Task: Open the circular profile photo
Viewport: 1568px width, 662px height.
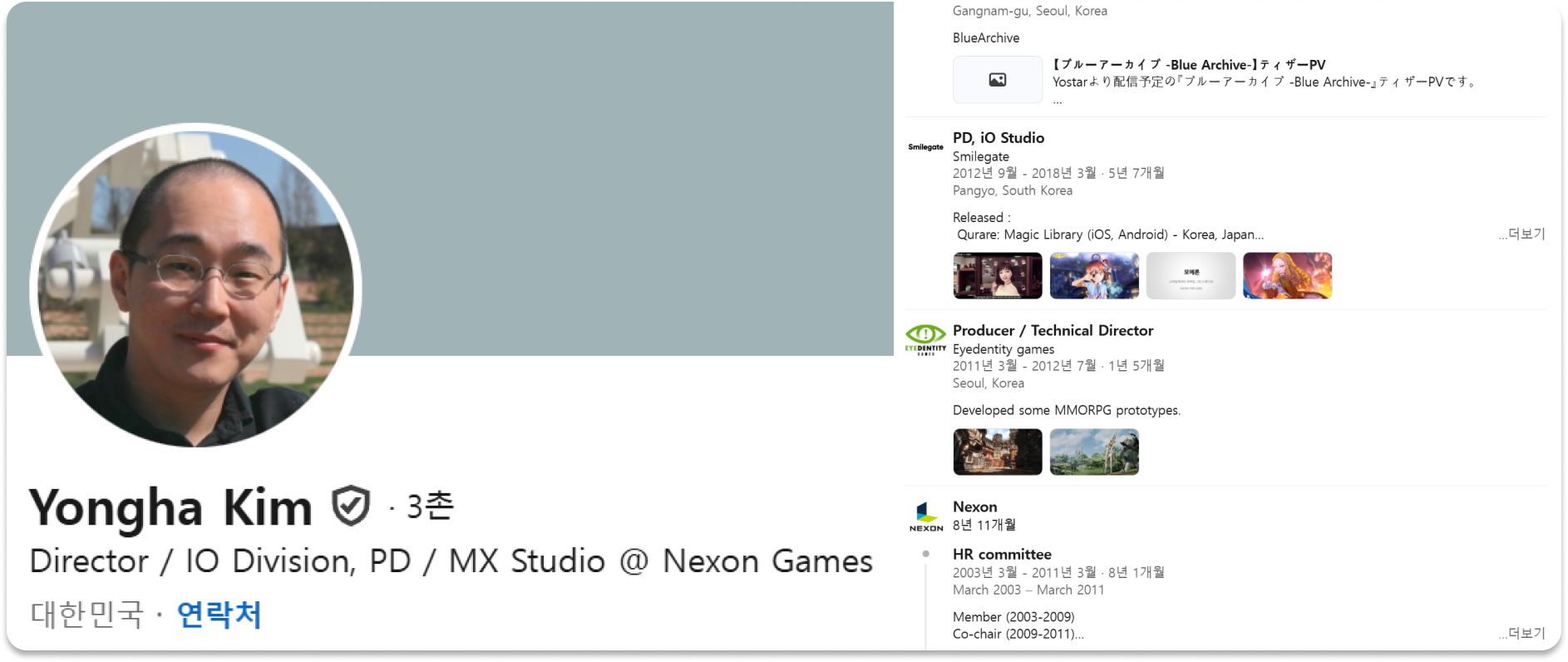Action: coord(196,285)
